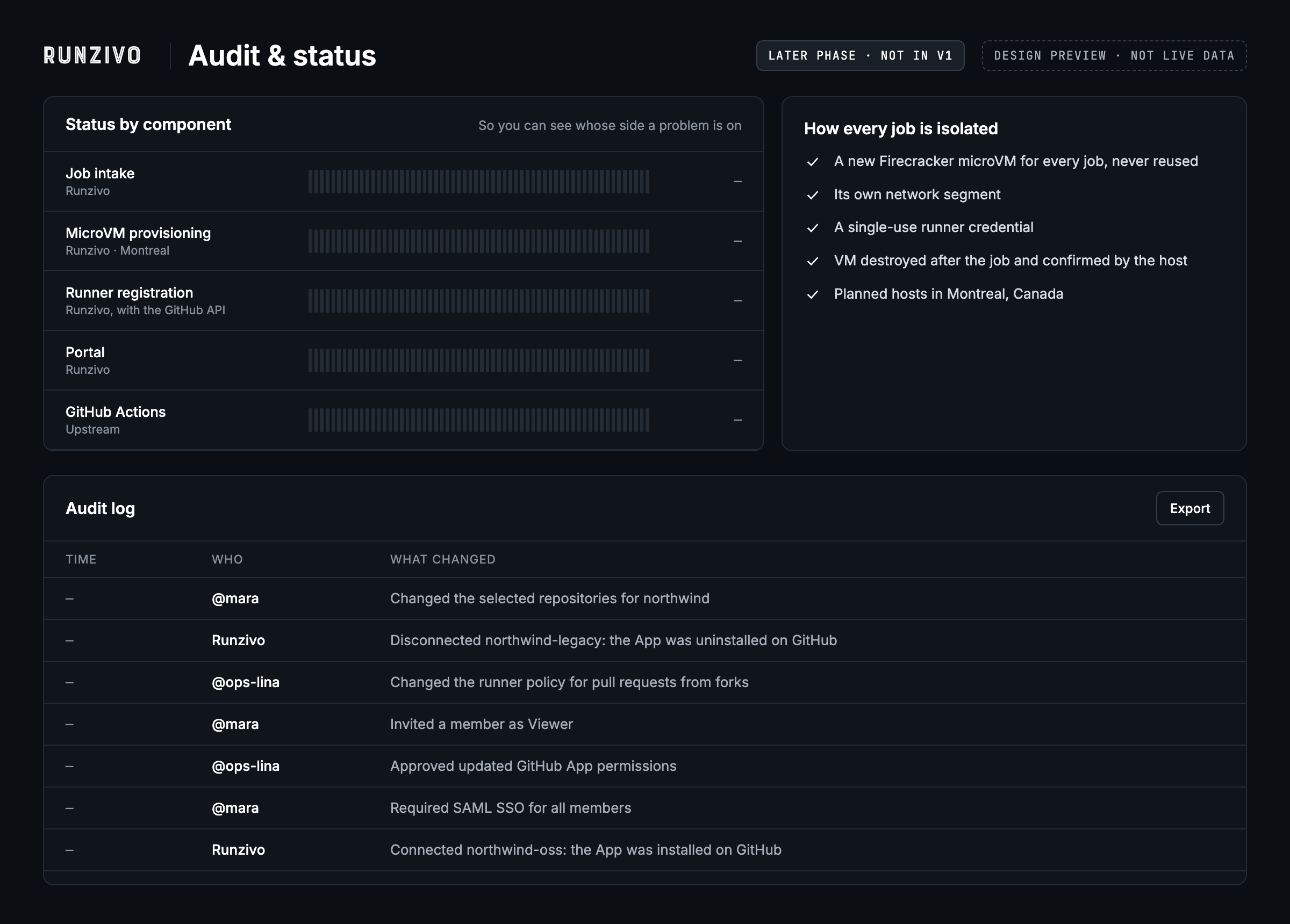Select the Job intake component name
Screen dimensions: 1290x924
[100, 174]
